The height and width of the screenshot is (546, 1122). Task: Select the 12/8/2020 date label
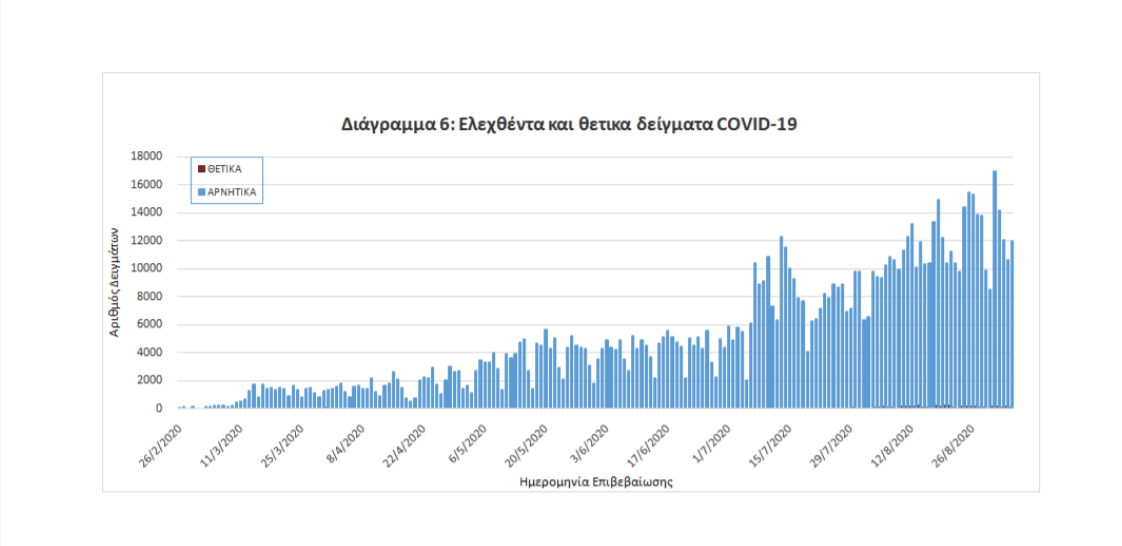point(890,441)
